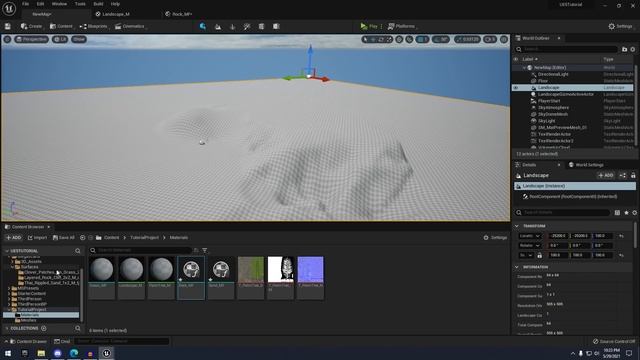Open the File Explorer taskbar icon

click(x=41, y=353)
